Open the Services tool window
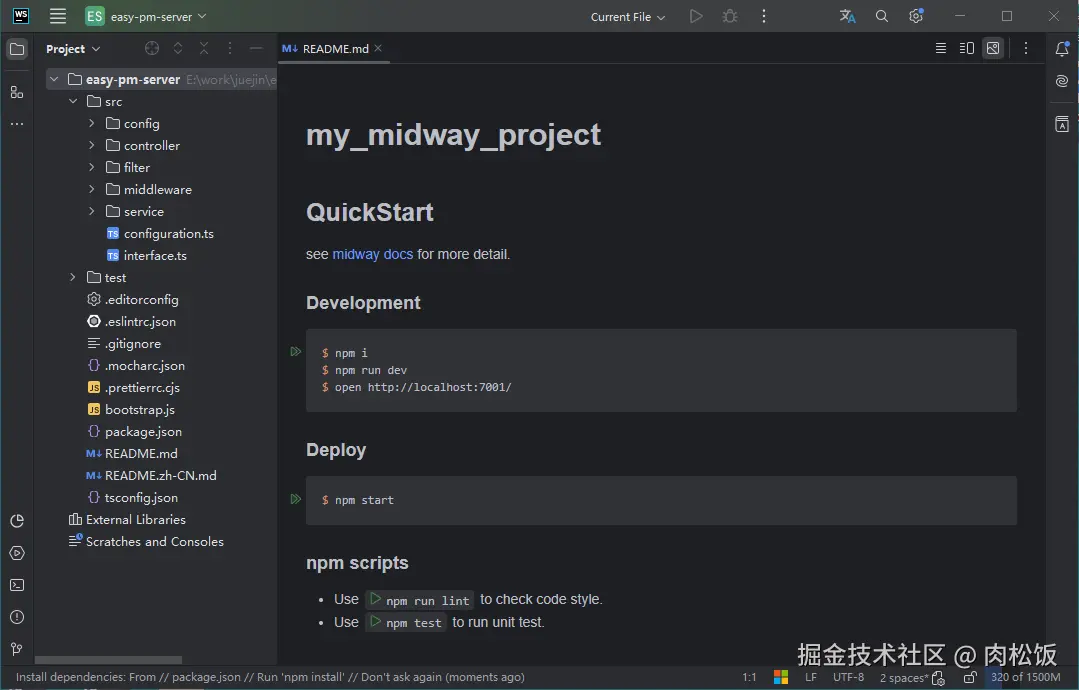The width and height of the screenshot is (1079, 690). (x=17, y=553)
